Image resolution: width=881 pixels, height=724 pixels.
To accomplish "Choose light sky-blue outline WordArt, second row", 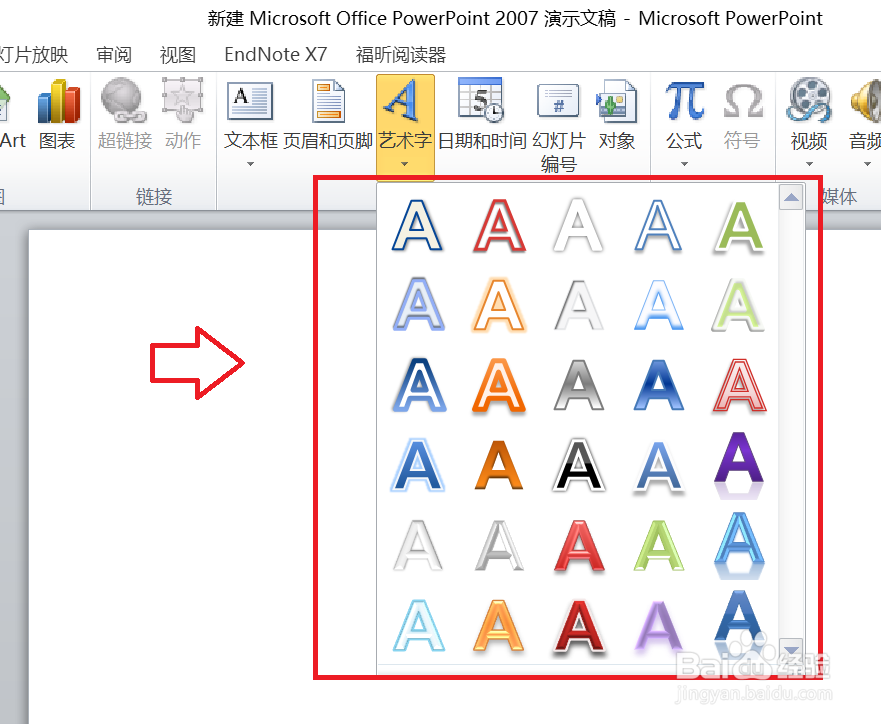I will pyautogui.click(x=659, y=304).
